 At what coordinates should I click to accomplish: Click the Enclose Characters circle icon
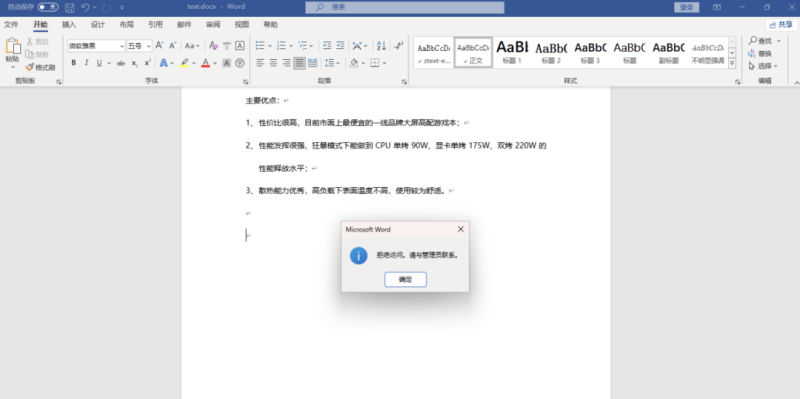[x=240, y=63]
